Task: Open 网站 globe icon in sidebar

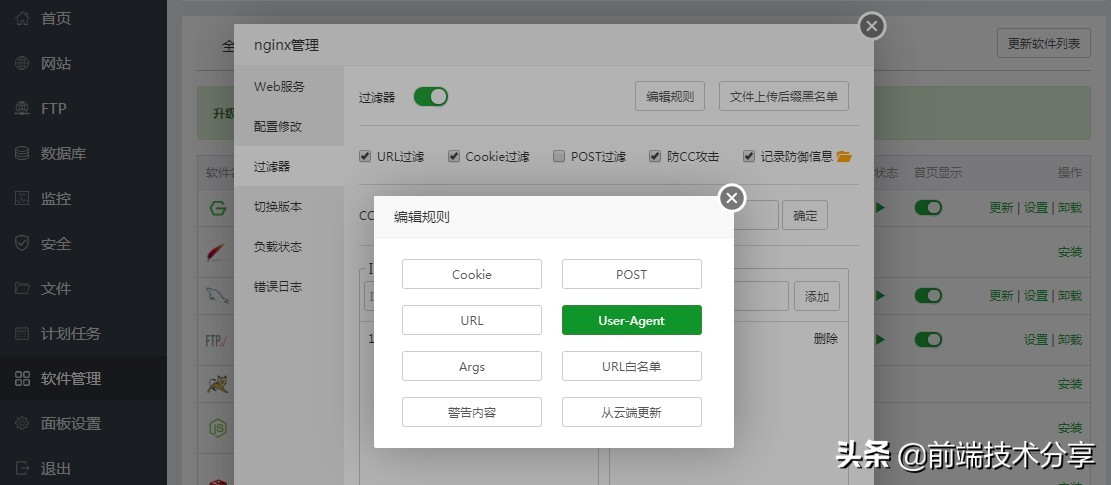Action: (22, 63)
